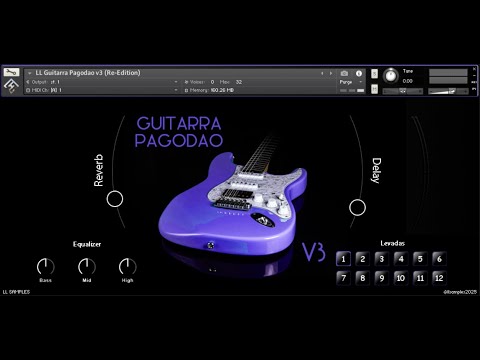Select Levada pattern 4
This screenshot has width=480, height=360.
401,259
